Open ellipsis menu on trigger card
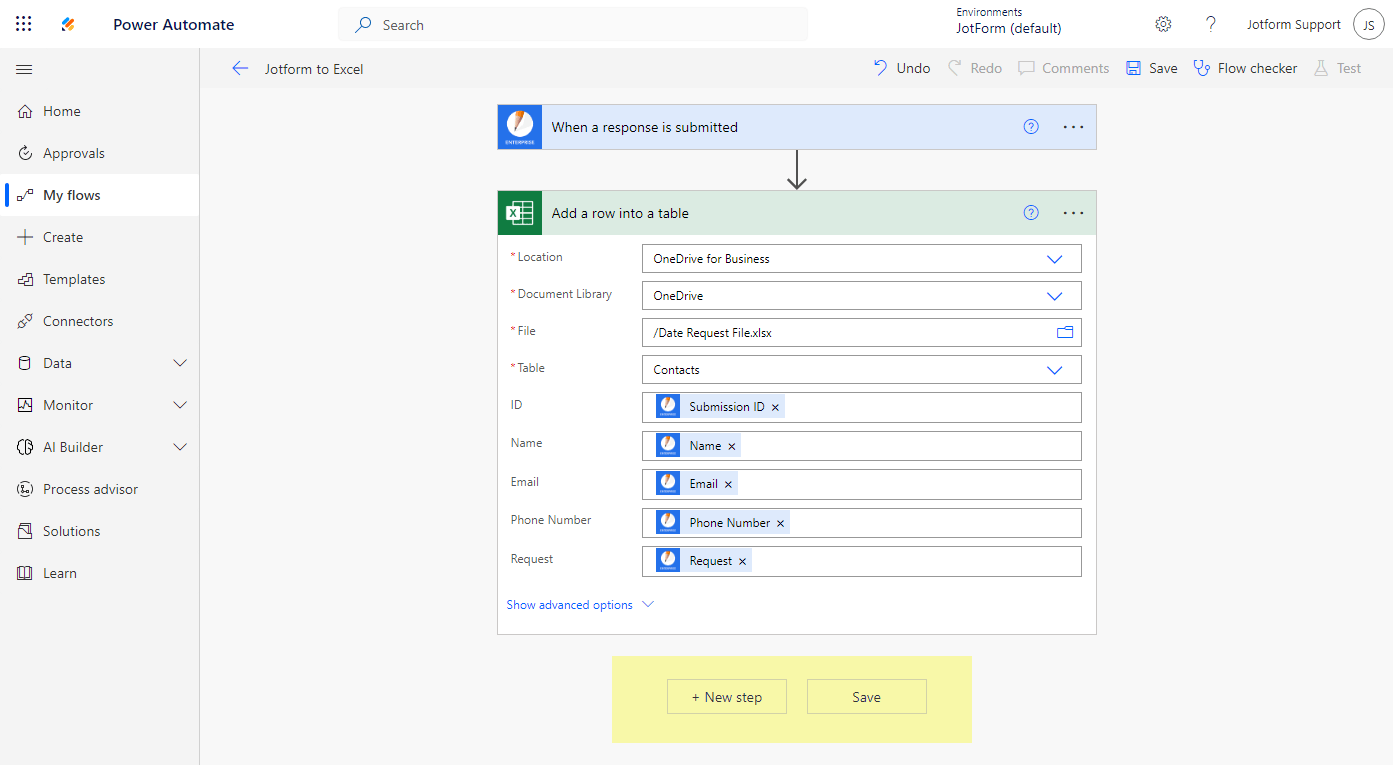 [1073, 127]
